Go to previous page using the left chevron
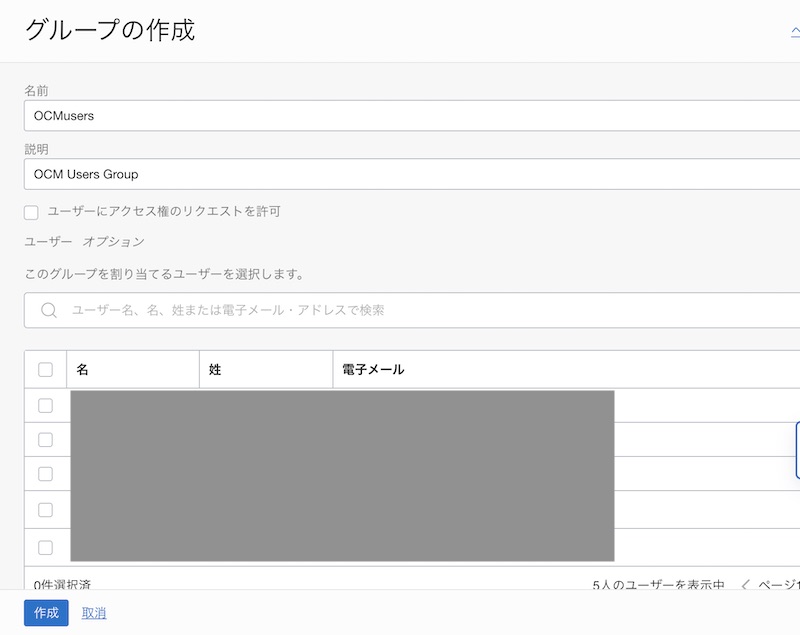Screen dimensions: 800x635 [x=746, y=584]
